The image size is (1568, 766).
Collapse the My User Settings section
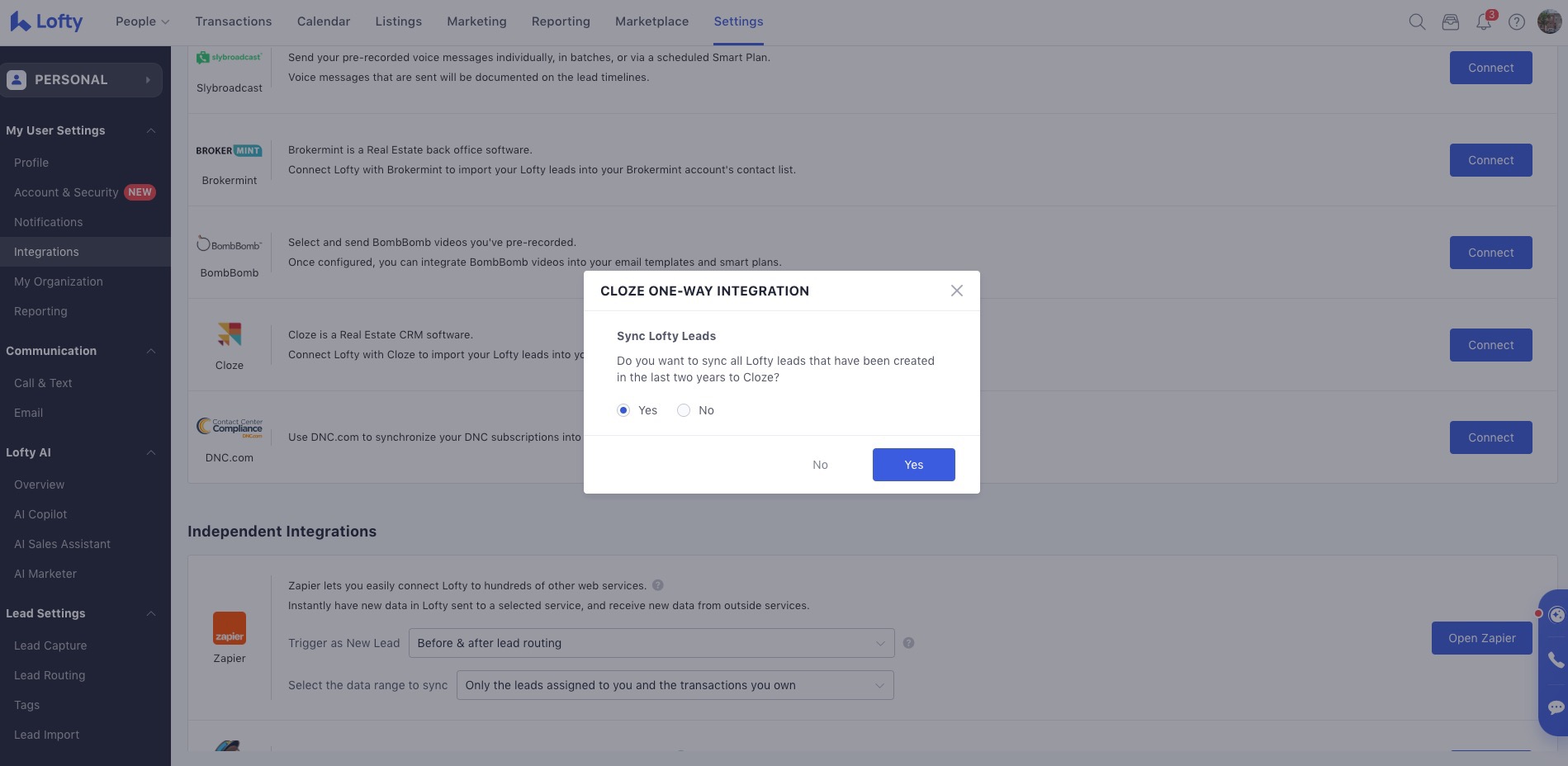point(151,130)
